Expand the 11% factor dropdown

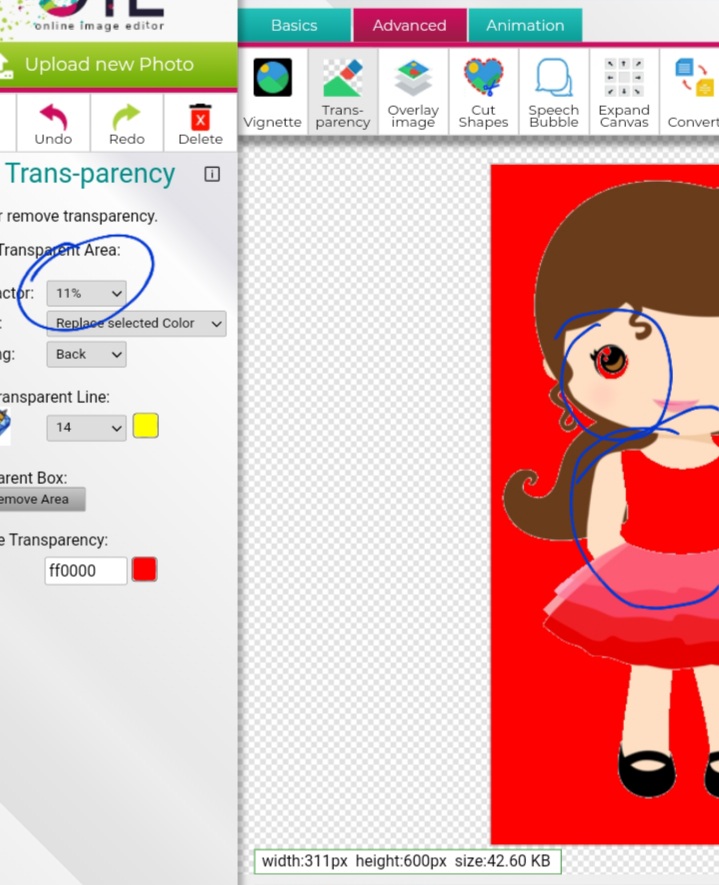click(x=86, y=293)
